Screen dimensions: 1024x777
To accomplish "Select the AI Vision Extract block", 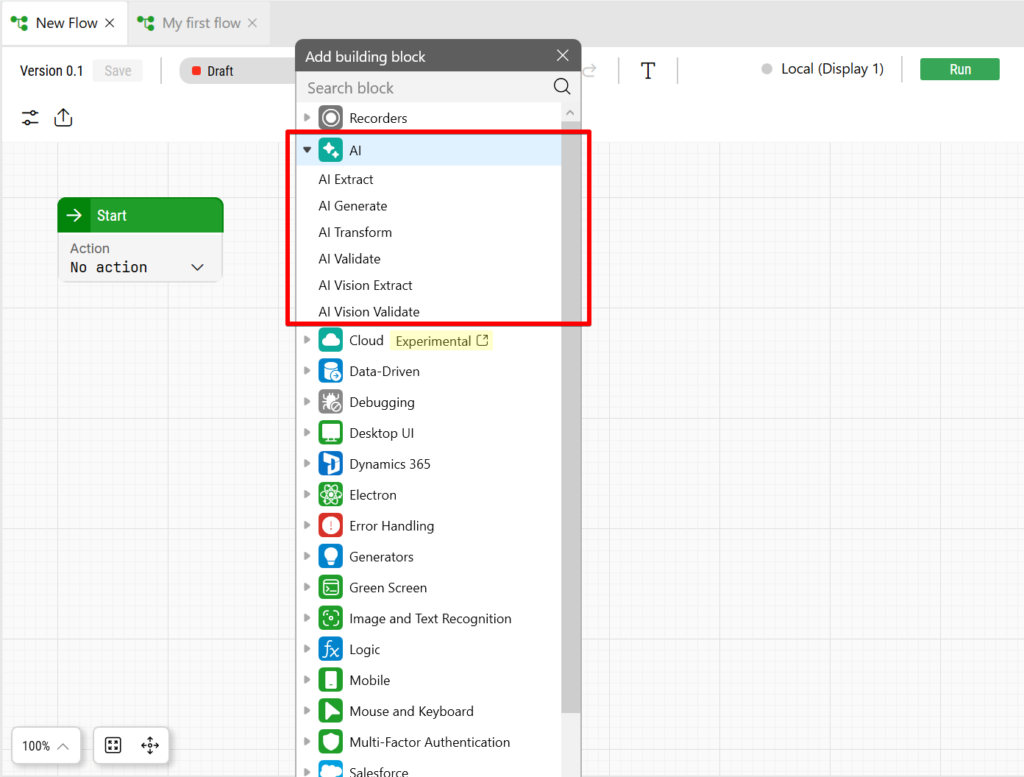I will [365, 285].
